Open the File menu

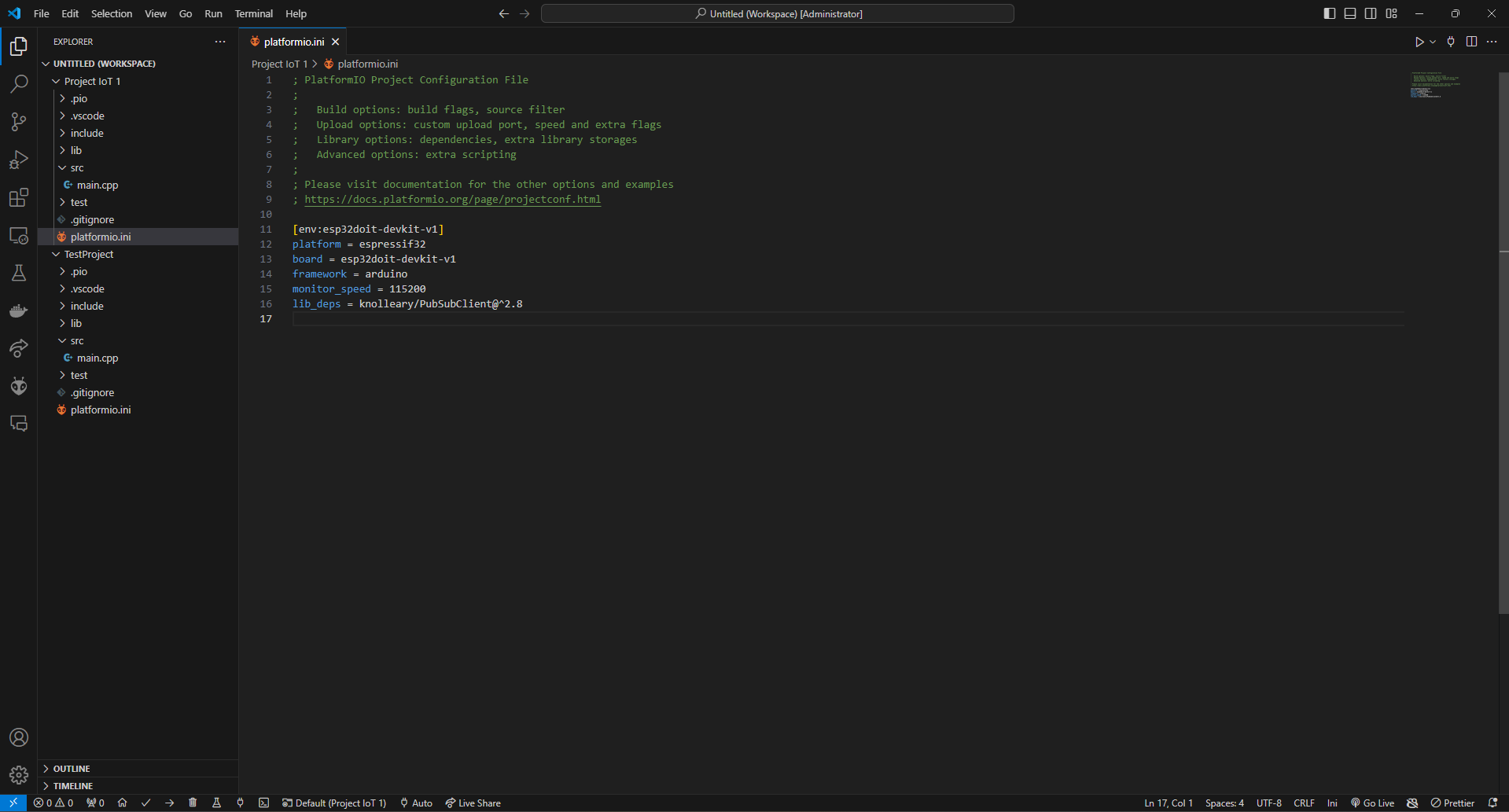click(x=42, y=13)
